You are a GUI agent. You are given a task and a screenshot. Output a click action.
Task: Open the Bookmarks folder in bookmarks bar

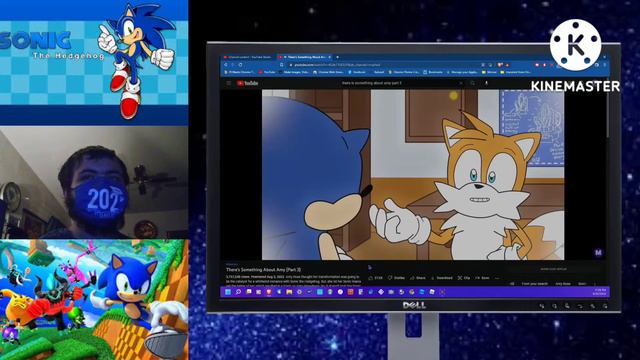tap(433, 72)
